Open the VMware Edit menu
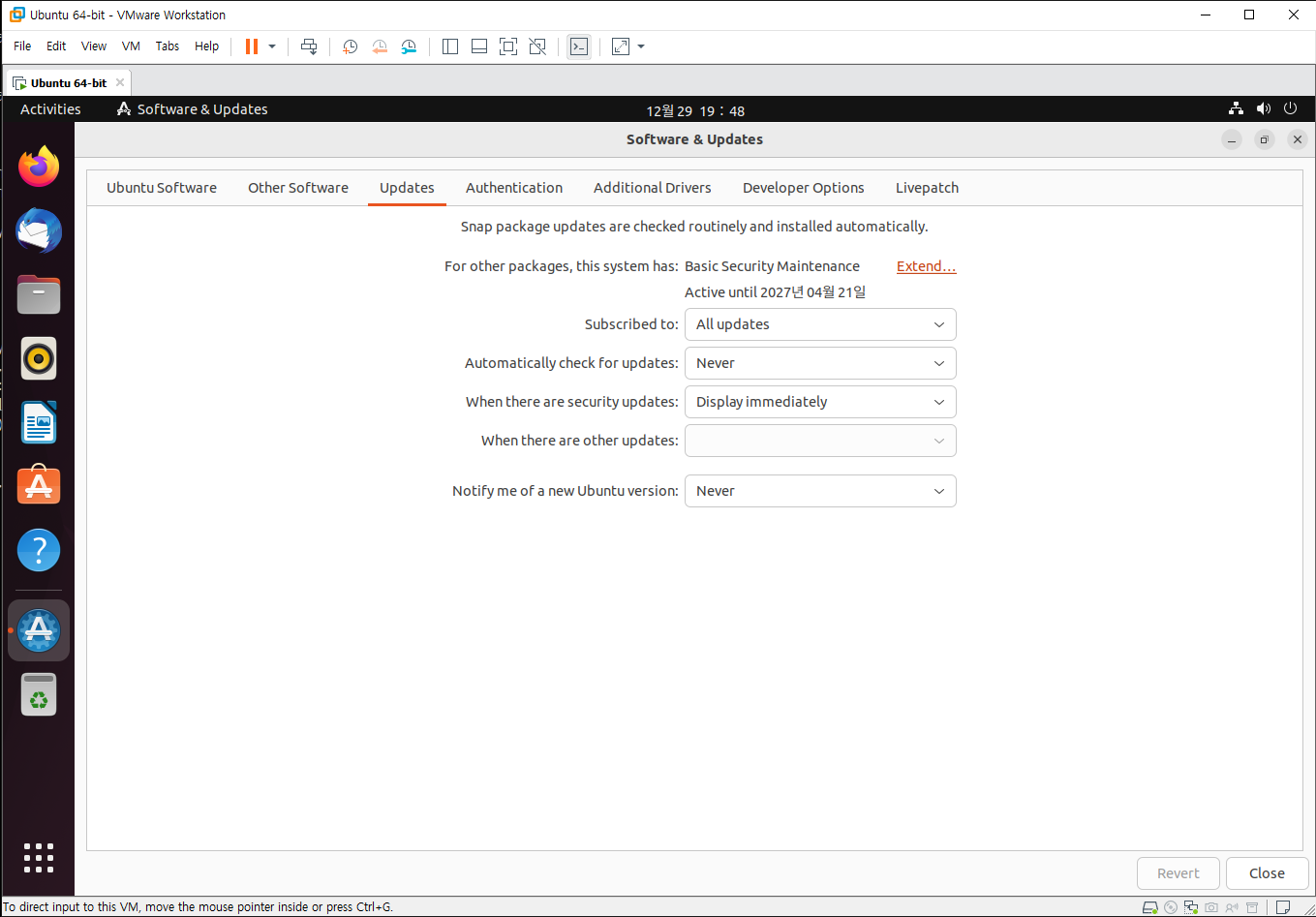Image resolution: width=1316 pixels, height=917 pixels. tap(56, 46)
